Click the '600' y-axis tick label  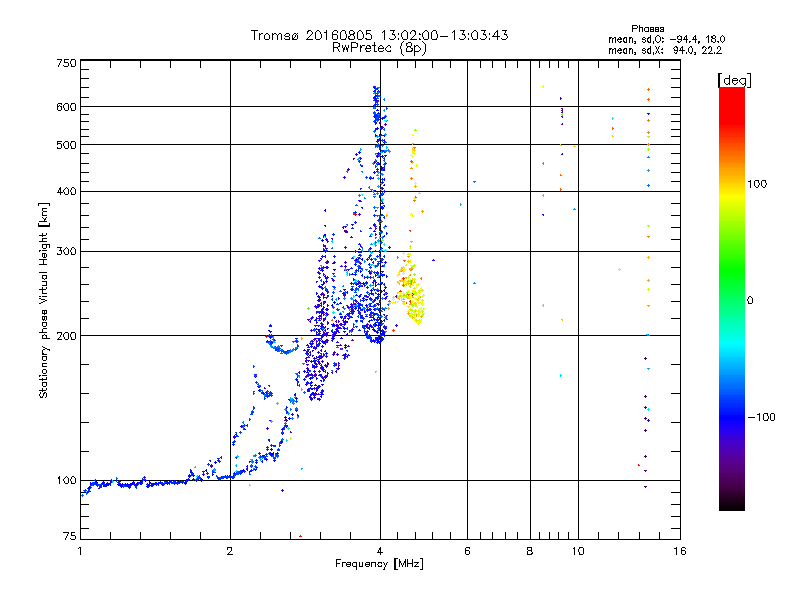[66, 107]
